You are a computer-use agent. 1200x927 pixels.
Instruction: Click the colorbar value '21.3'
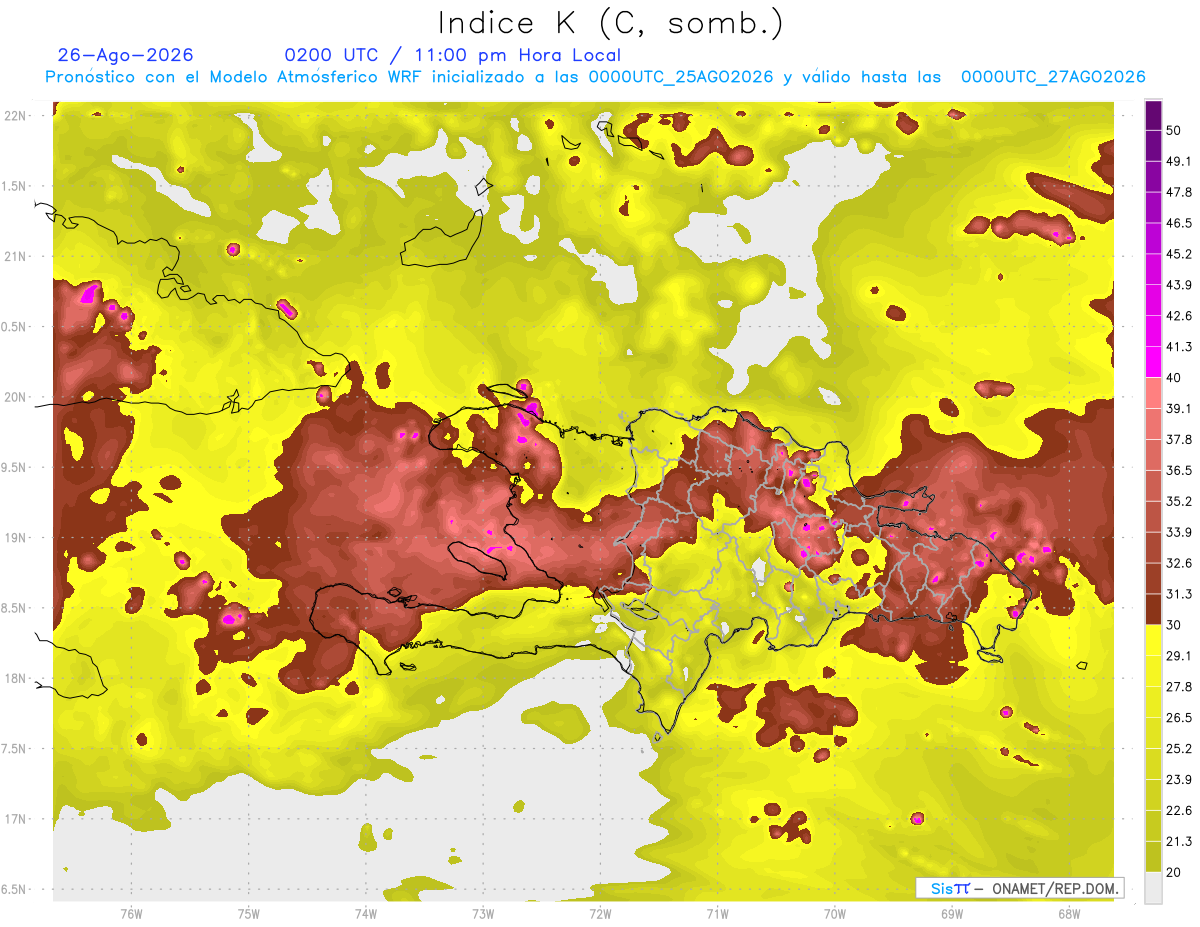[1179, 841]
